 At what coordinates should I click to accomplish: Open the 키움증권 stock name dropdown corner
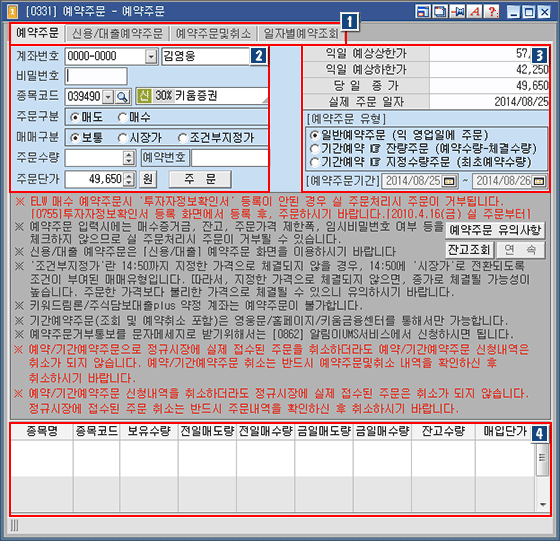[265, 101]
